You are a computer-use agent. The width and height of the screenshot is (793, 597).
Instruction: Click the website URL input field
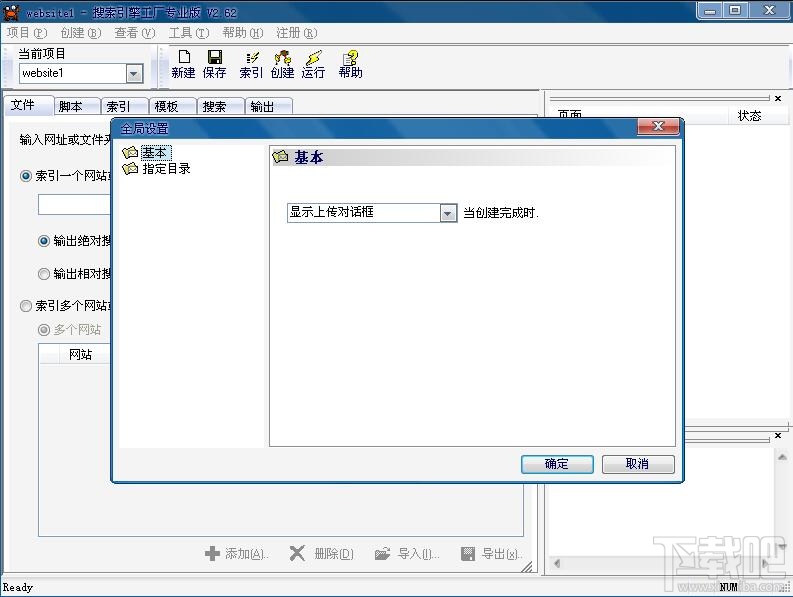[x=75, y=204]
